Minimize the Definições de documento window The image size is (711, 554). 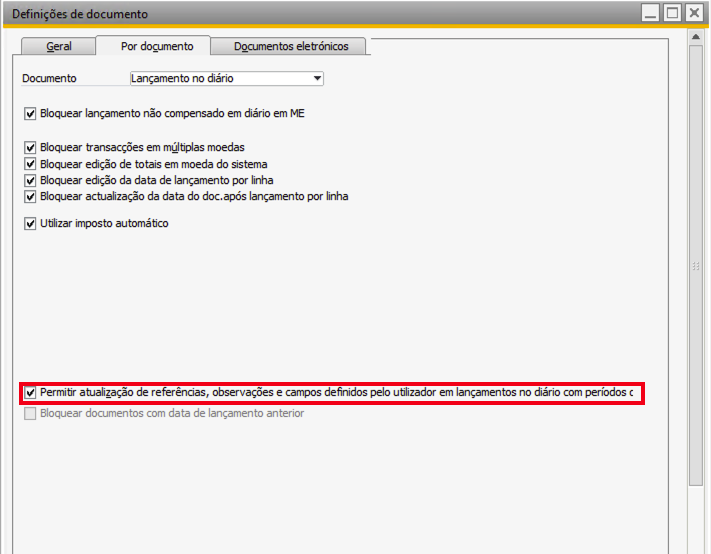click(x=650, y=14)
